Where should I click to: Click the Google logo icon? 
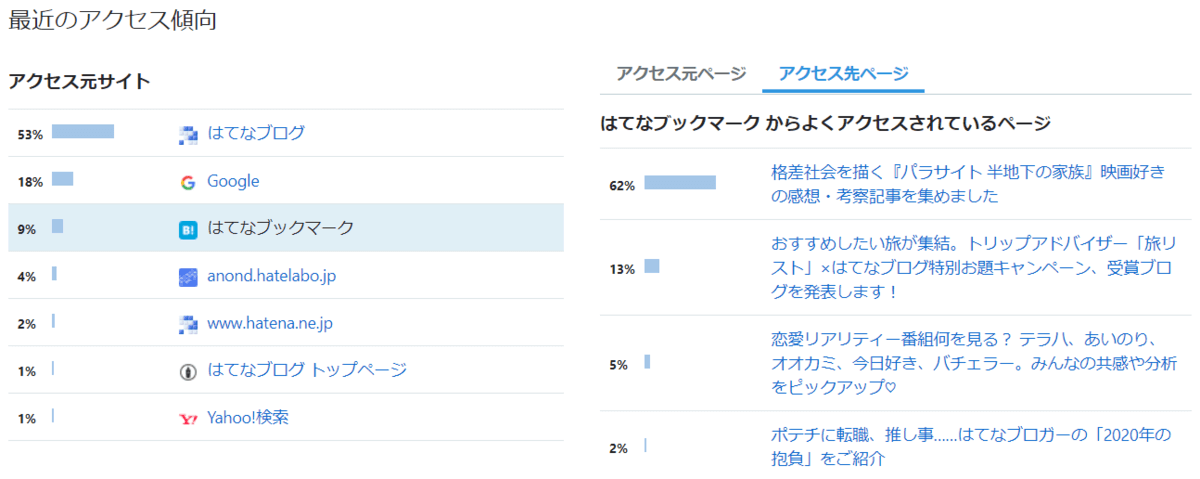coord(188,182)
